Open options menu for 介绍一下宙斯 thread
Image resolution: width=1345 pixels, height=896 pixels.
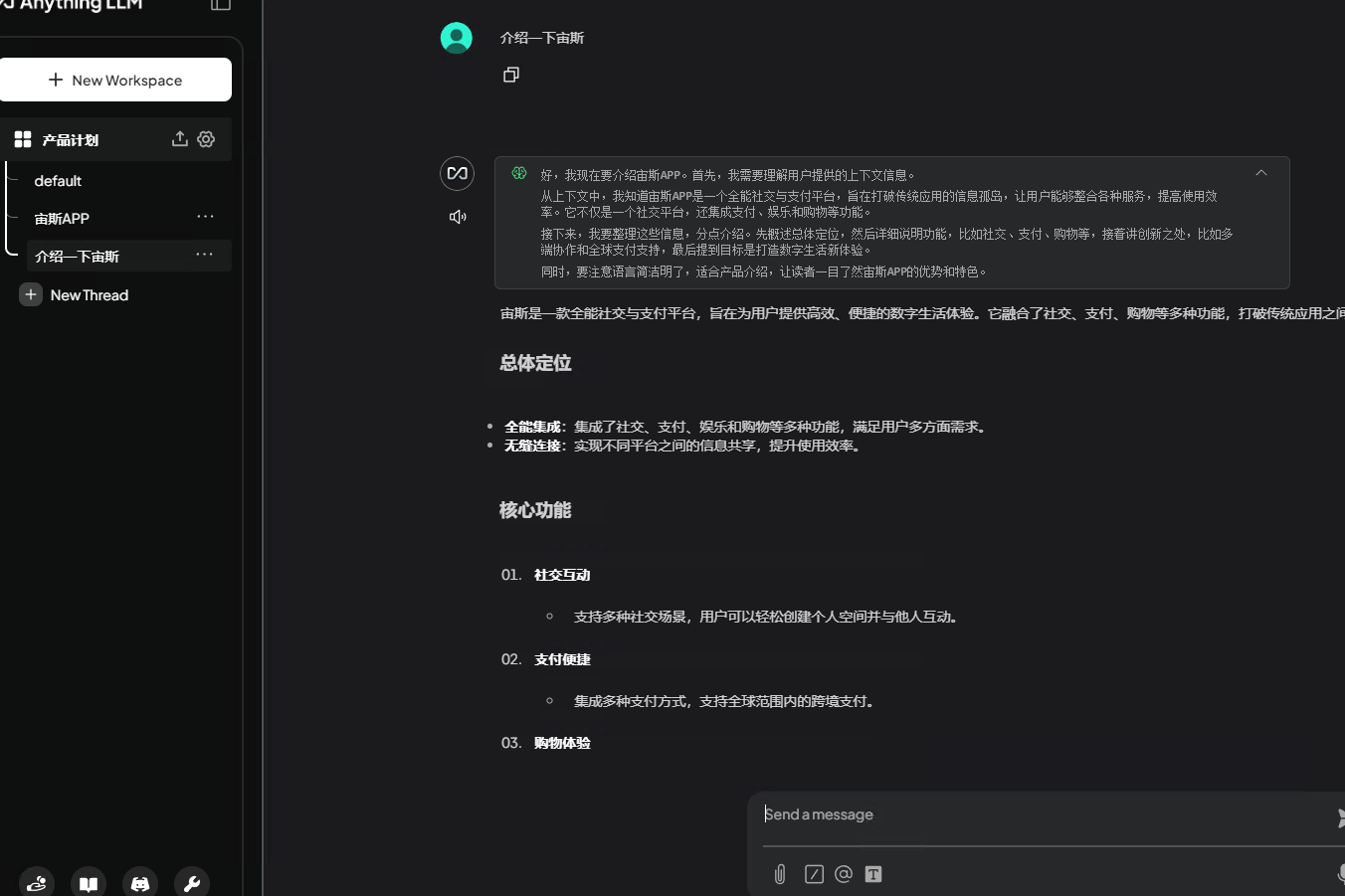[204, 255]
